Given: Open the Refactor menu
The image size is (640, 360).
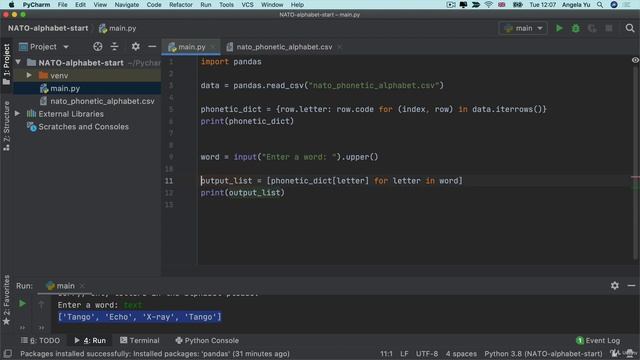Looking at the screenshot, I should 180,4.
